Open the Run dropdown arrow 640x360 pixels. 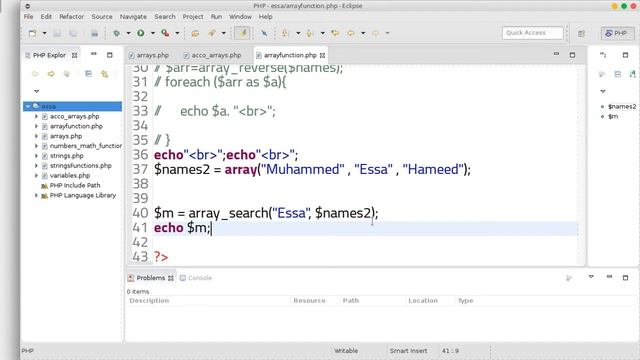point(153,33)
